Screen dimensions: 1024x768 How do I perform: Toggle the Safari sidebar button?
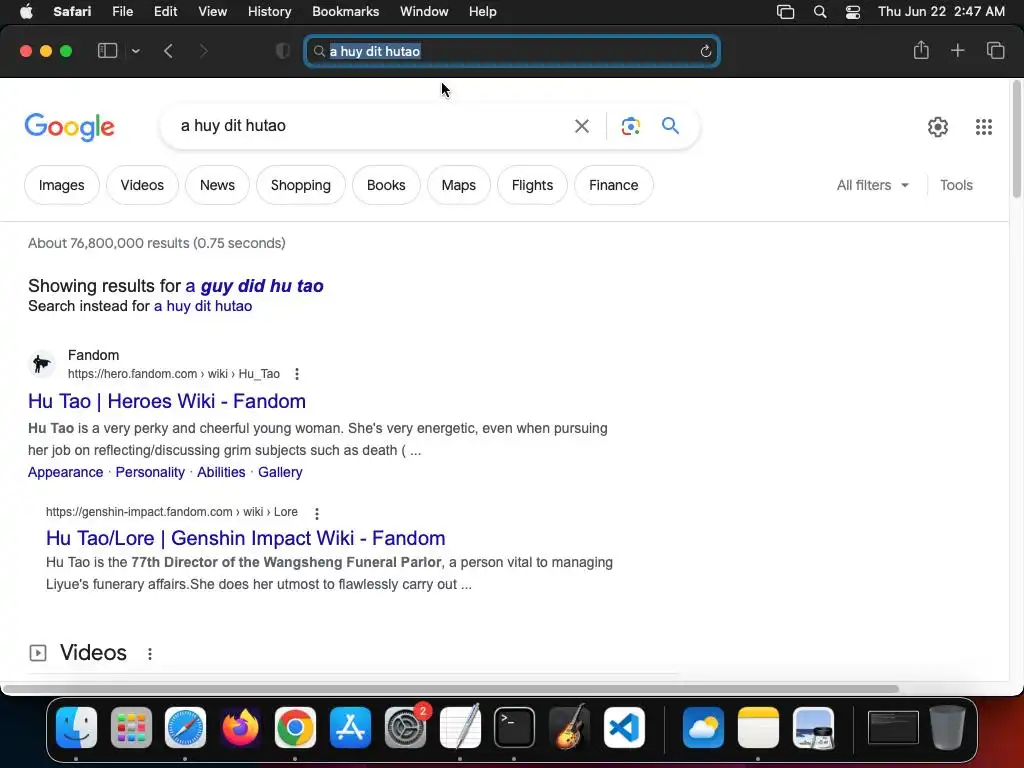click(107, 51)
